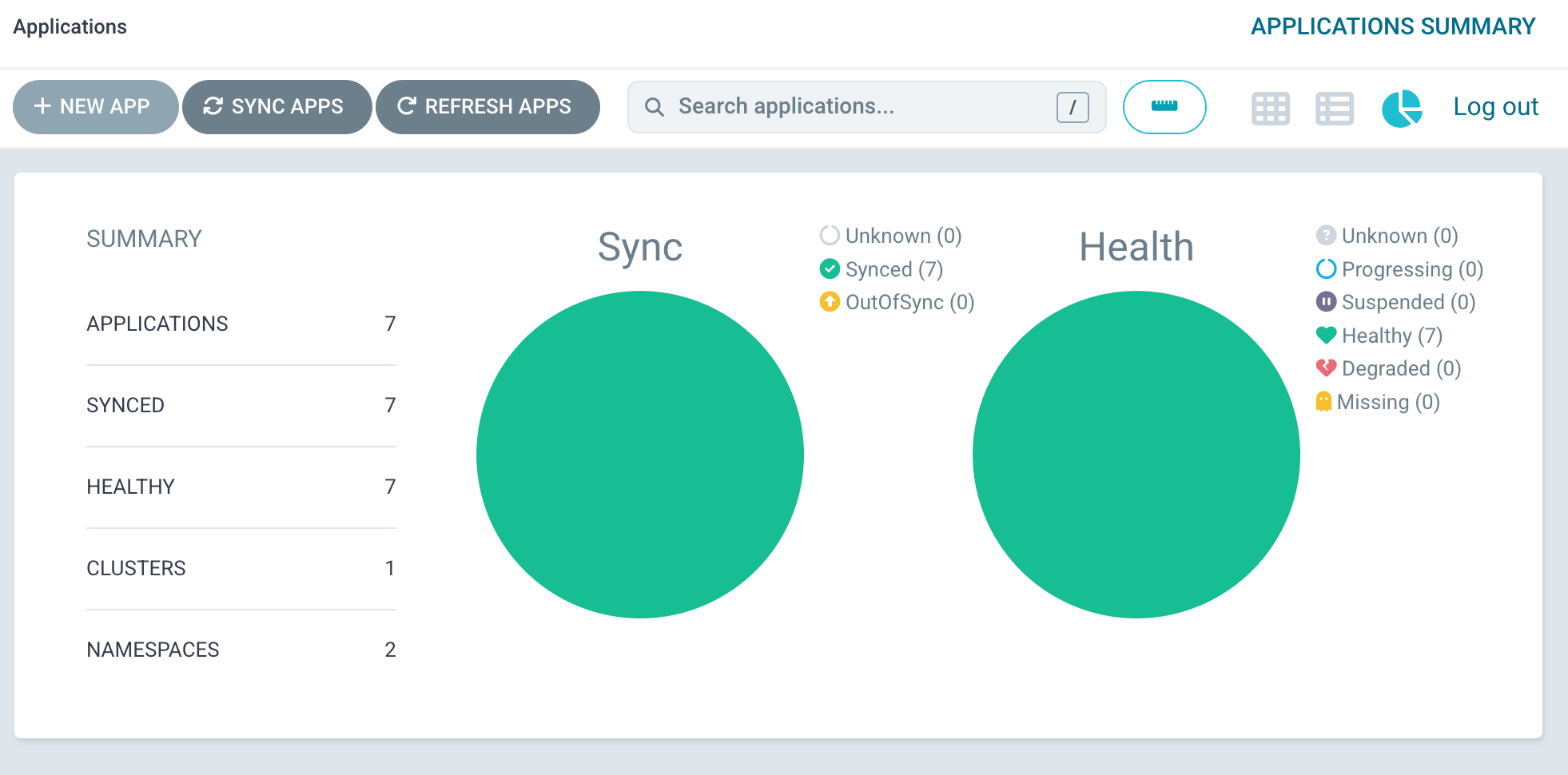
Task: Click Log out link
Action: tap(1495, 106)
